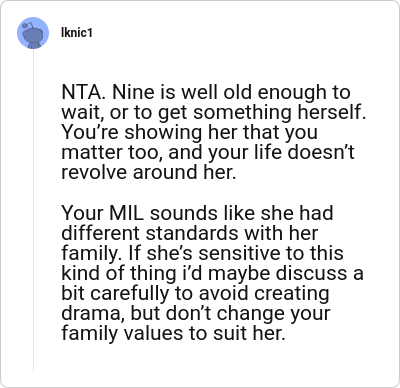Click the paragraph beginning 'Your MIL sounds like'
Viewport: 400px width, 388px height.
[x=212, y=273]
